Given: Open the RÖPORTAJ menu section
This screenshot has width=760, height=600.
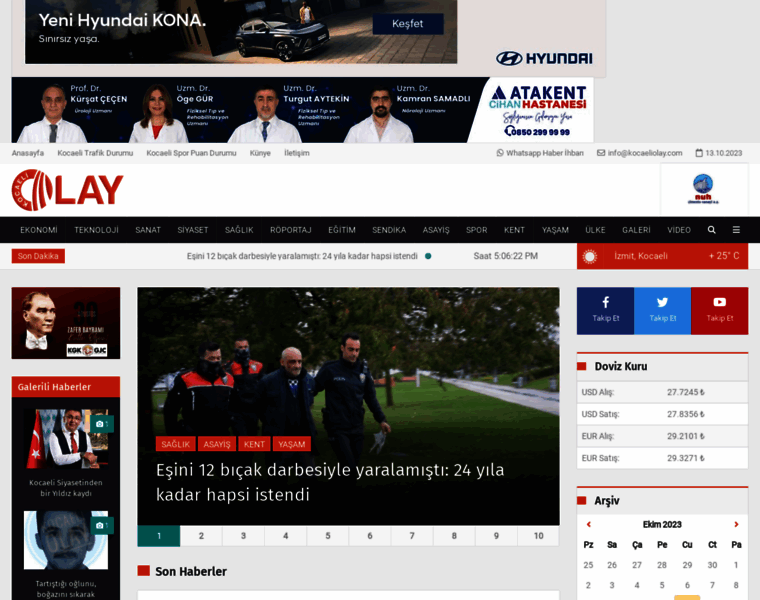Looking at the screenshot, I should (291, 230).
